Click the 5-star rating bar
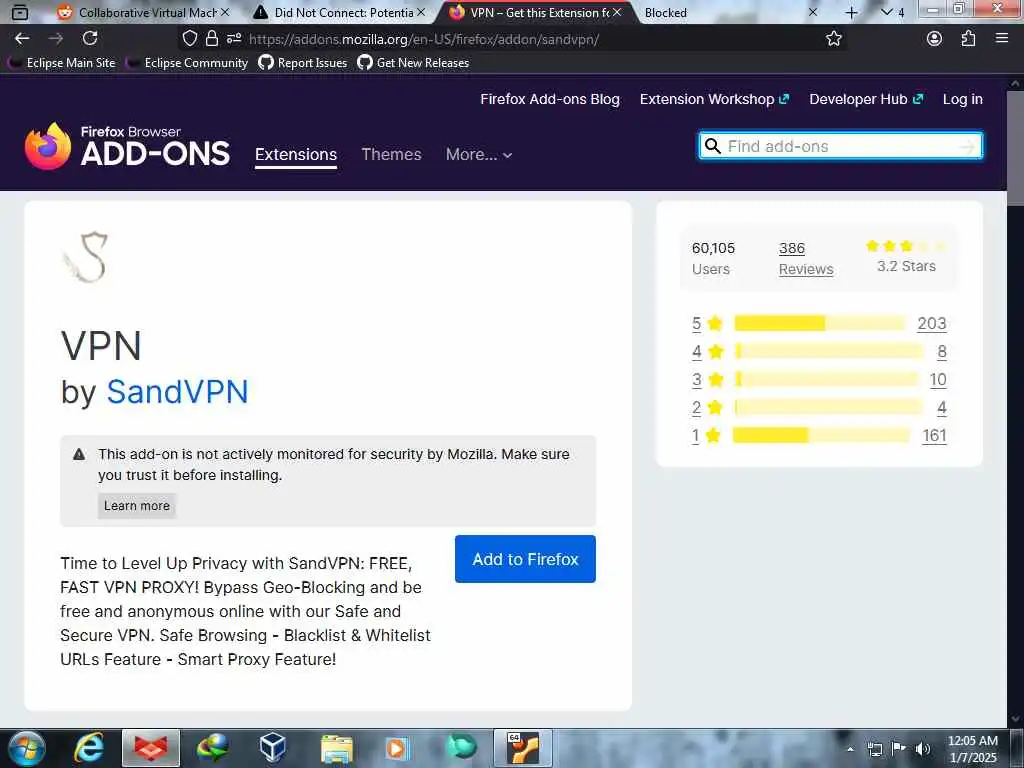Viewport: 1024px width, 768px height. tap(820, 323)
